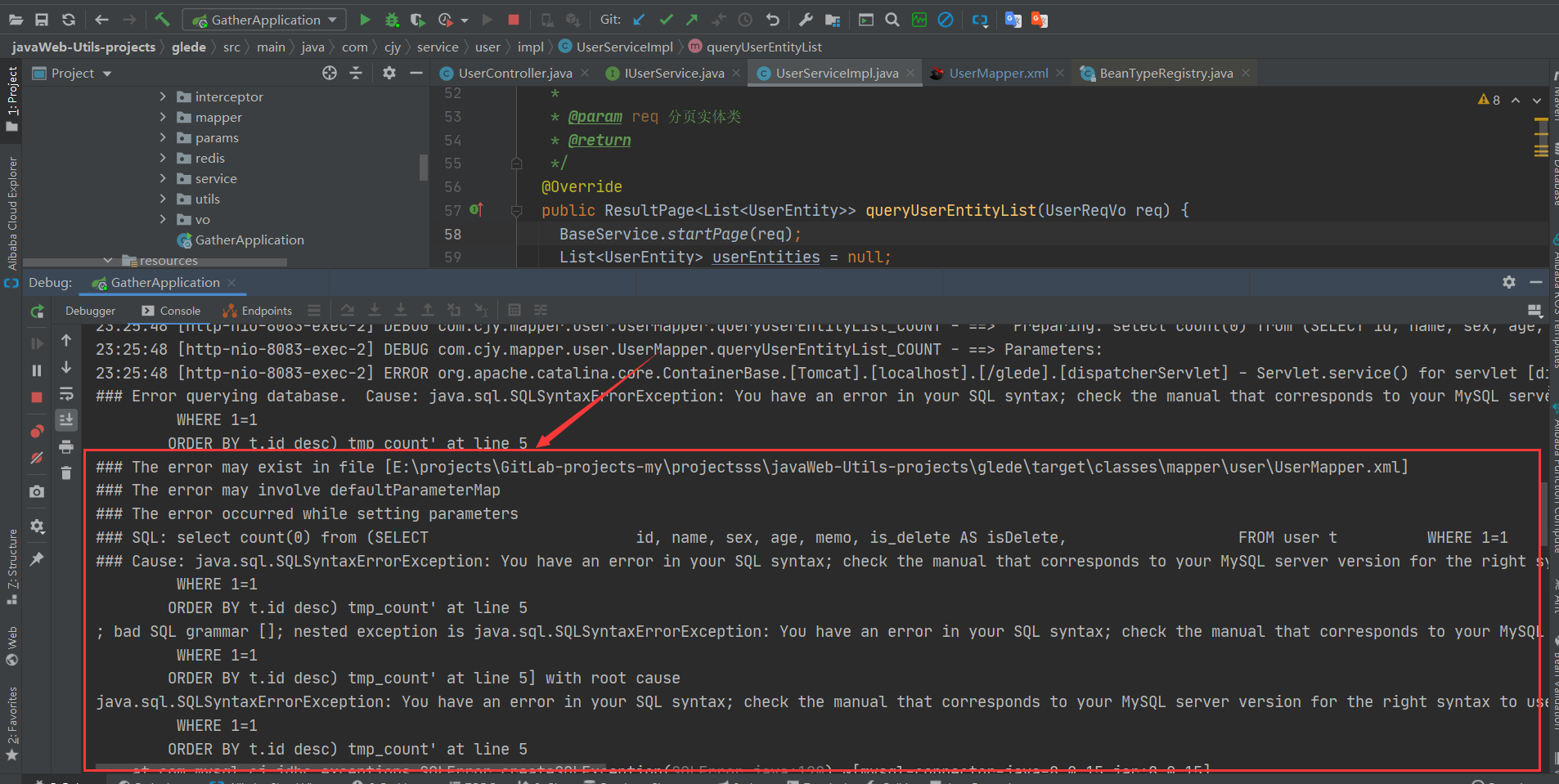Open debug settings gear in left strip
Screen dimensions: 1559x784
tap(37, 526)
